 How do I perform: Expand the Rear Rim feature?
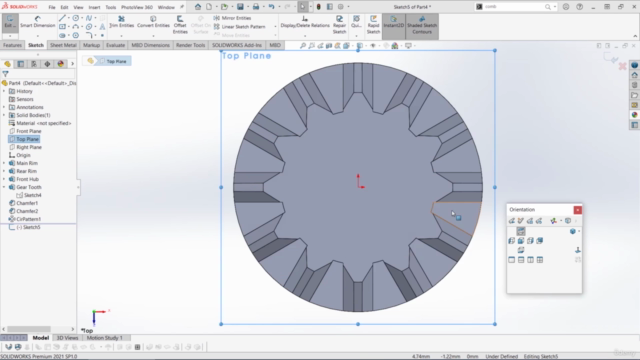(x=4, y=171)
